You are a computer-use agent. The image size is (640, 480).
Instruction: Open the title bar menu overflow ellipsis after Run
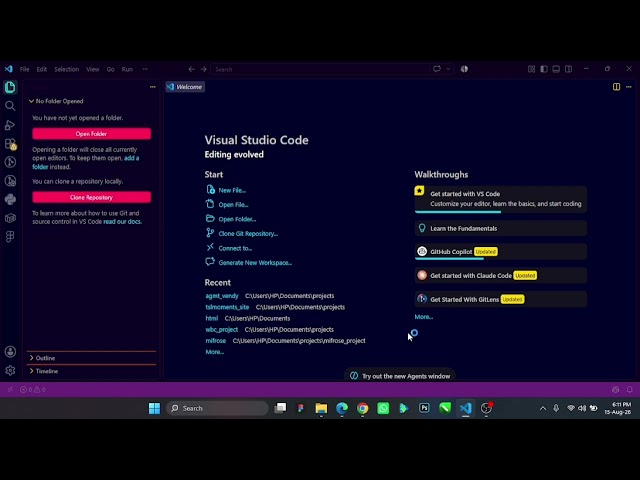145,69
